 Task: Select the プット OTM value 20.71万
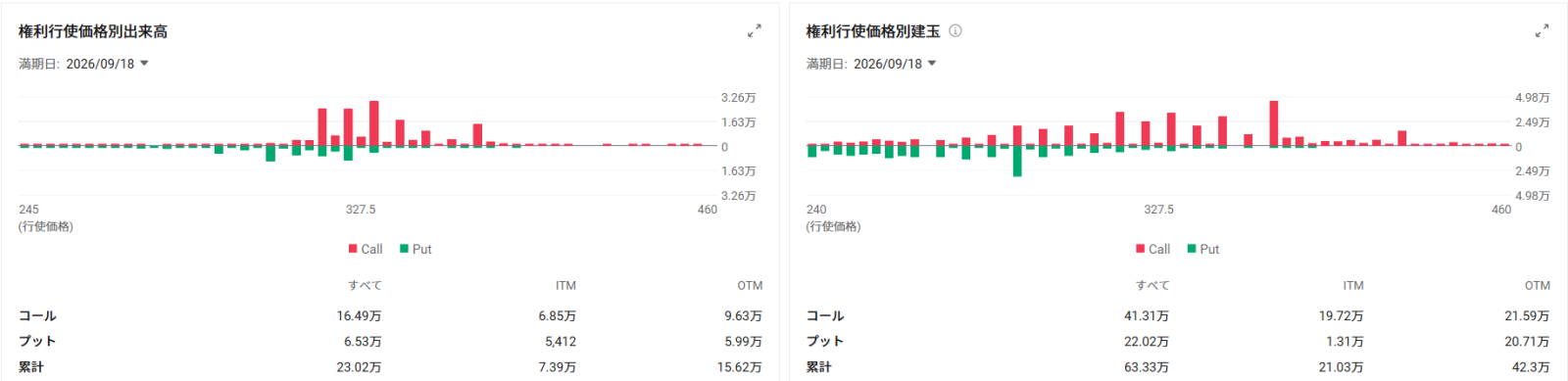(x=1527, y=341)
